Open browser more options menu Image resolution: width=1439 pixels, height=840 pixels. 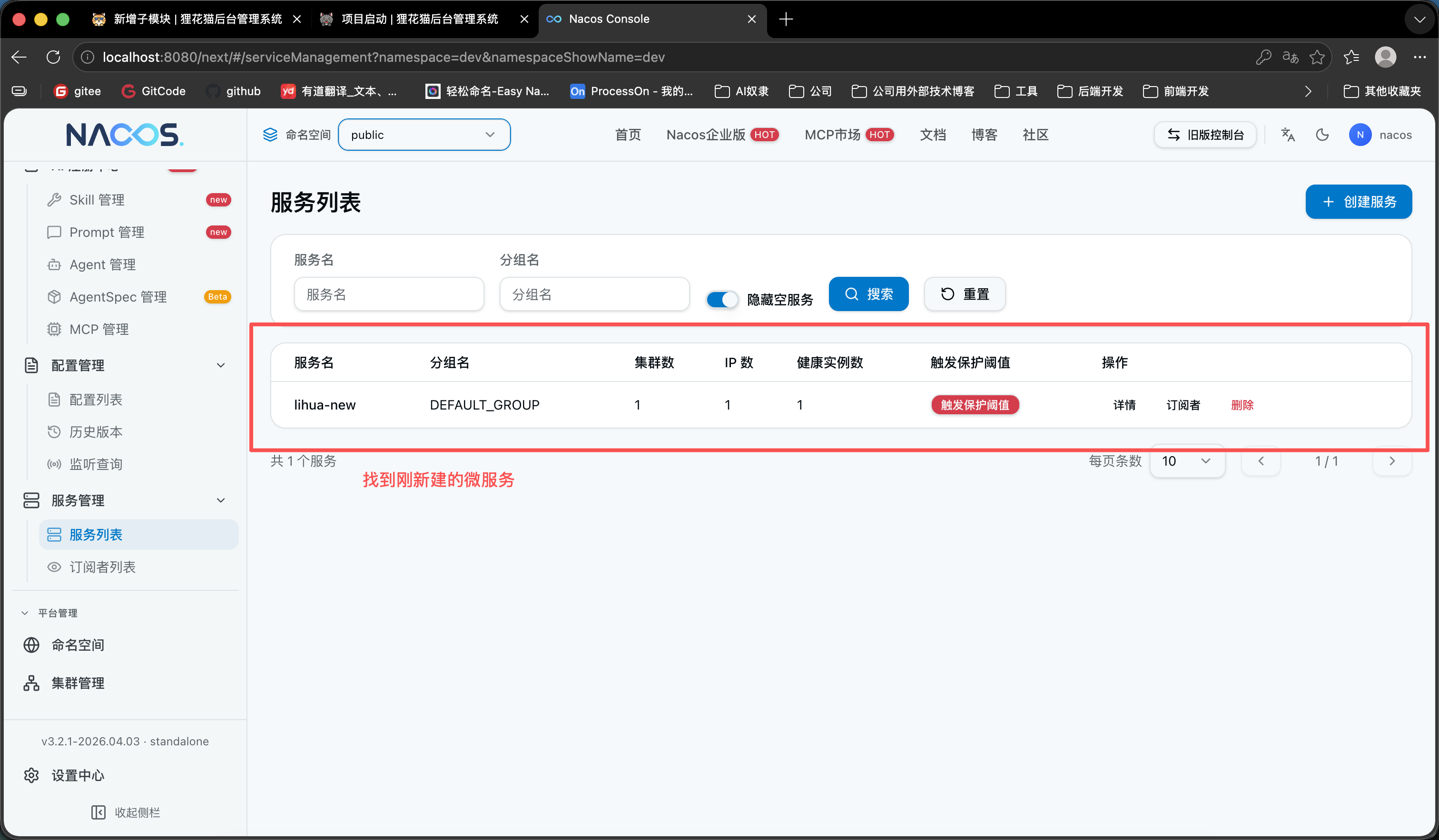1419,57
